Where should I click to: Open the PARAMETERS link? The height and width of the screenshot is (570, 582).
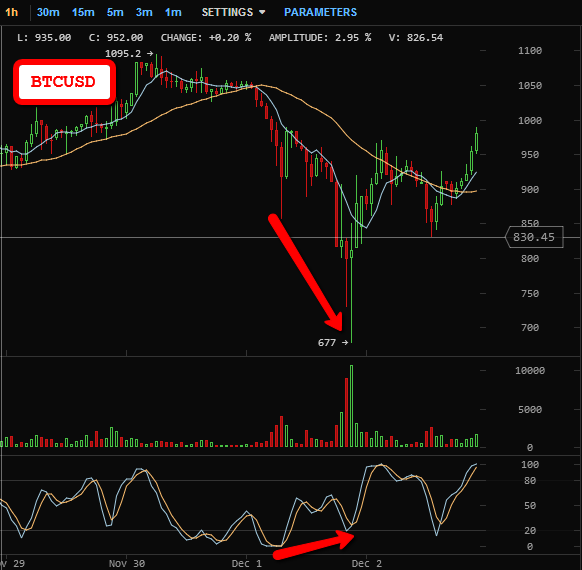pos(320,12)
